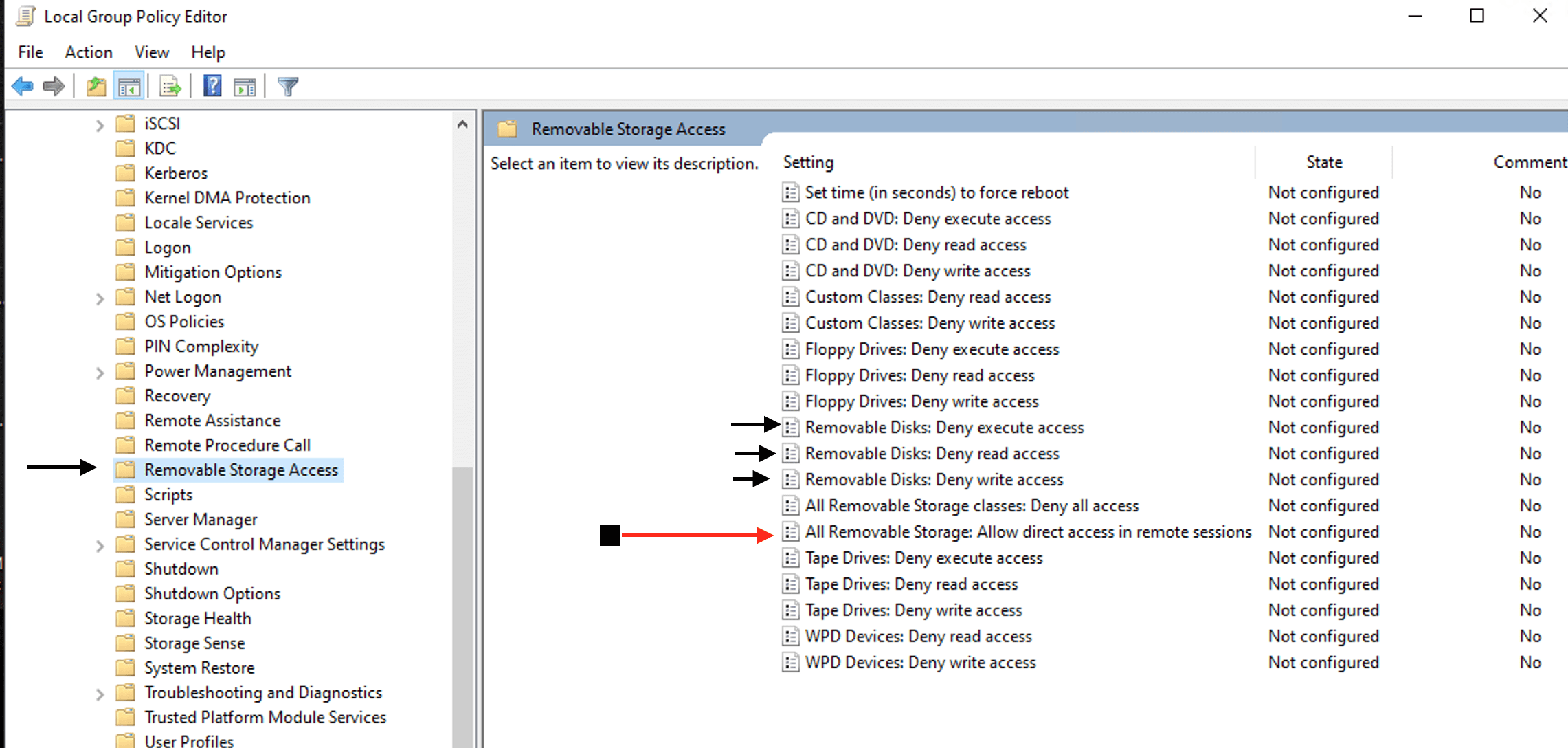Image resolution: width=1568 pixels, height=748 pixels.
Task: Select All Removable Storage classes: Deny all access
Action: (972, 506)
